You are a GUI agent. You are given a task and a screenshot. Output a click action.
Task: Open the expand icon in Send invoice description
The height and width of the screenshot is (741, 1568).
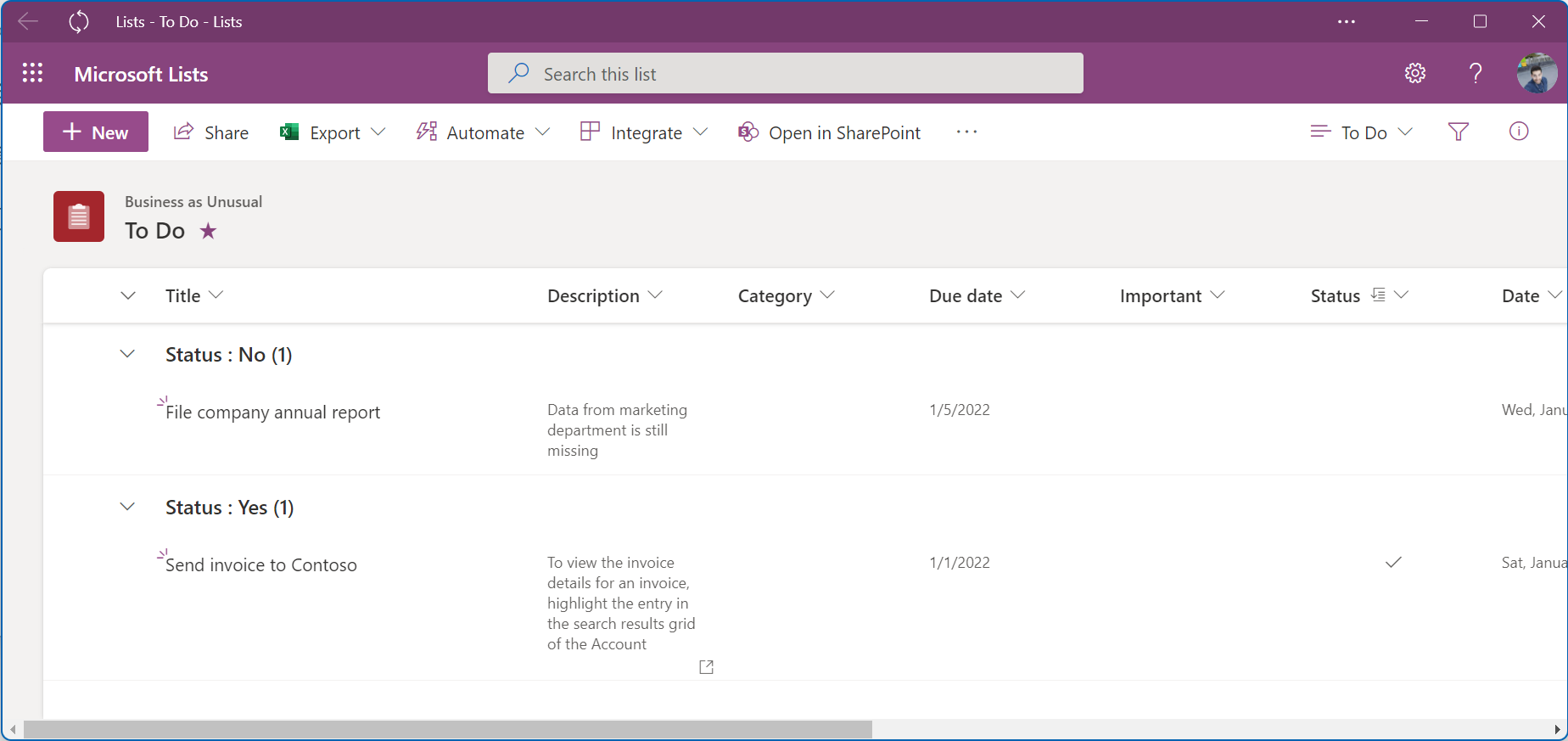pyautogui.click(x=706, y=667)
